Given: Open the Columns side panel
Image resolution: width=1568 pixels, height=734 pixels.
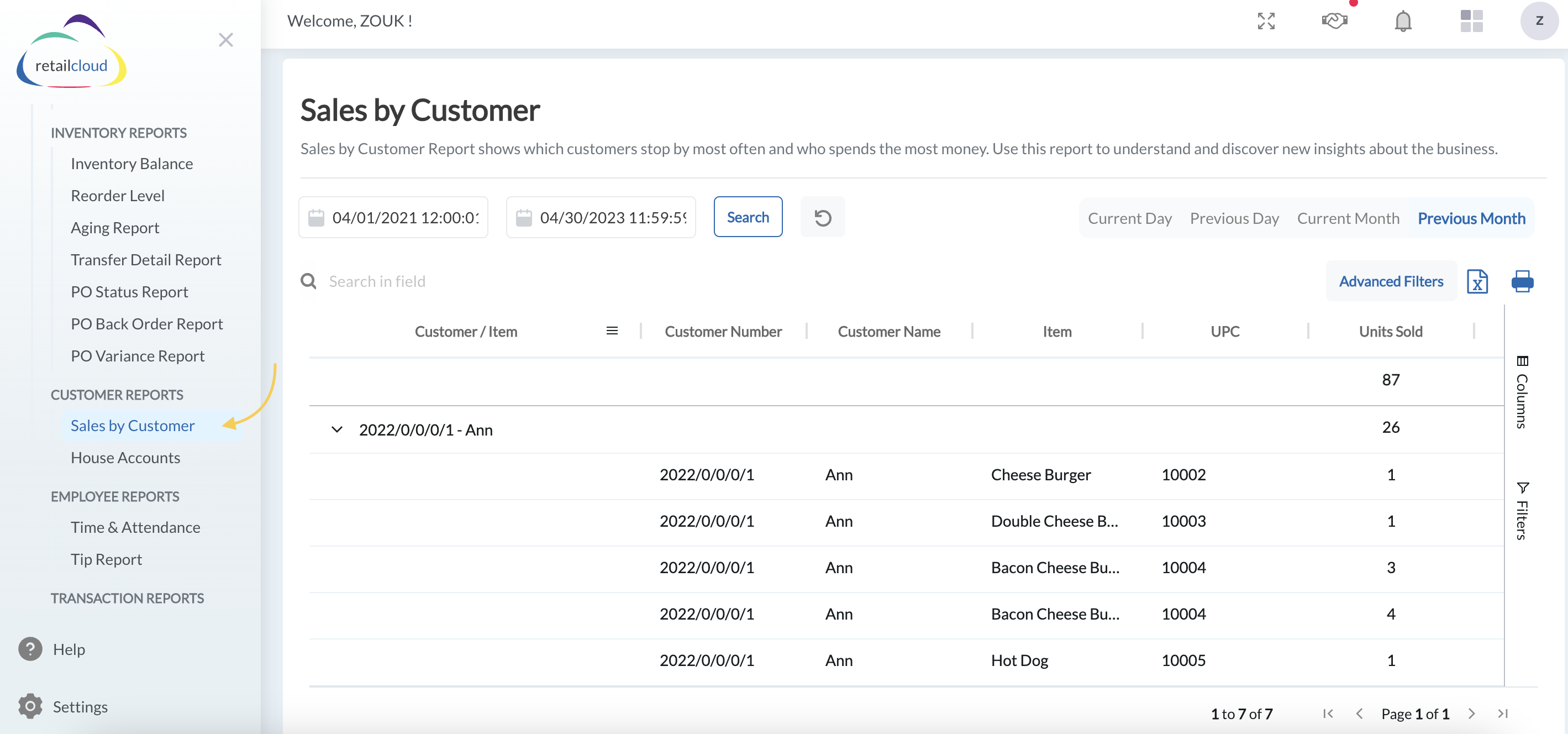Looking at the screenshot, I should tap(1522, 392).
